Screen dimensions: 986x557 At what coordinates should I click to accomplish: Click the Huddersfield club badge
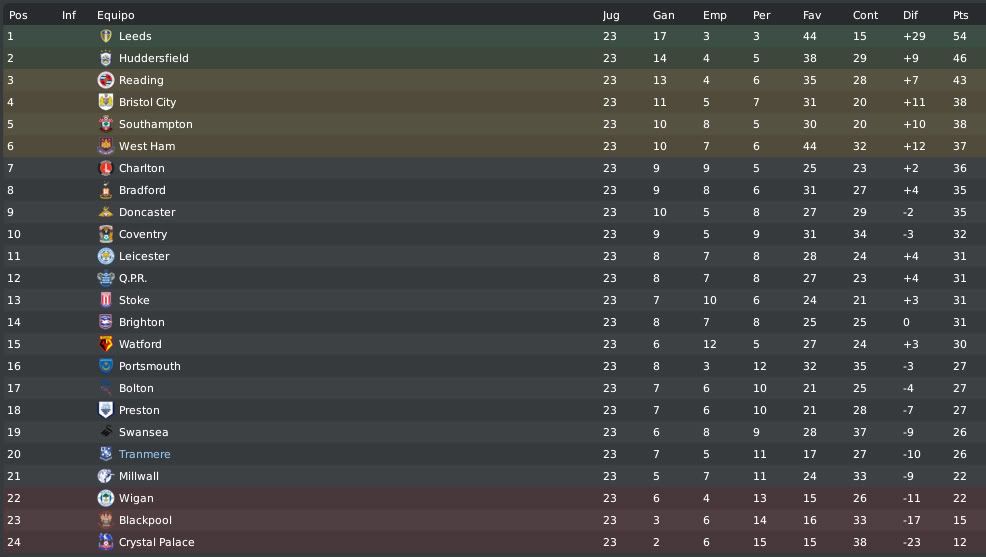(x=106, y=58)
